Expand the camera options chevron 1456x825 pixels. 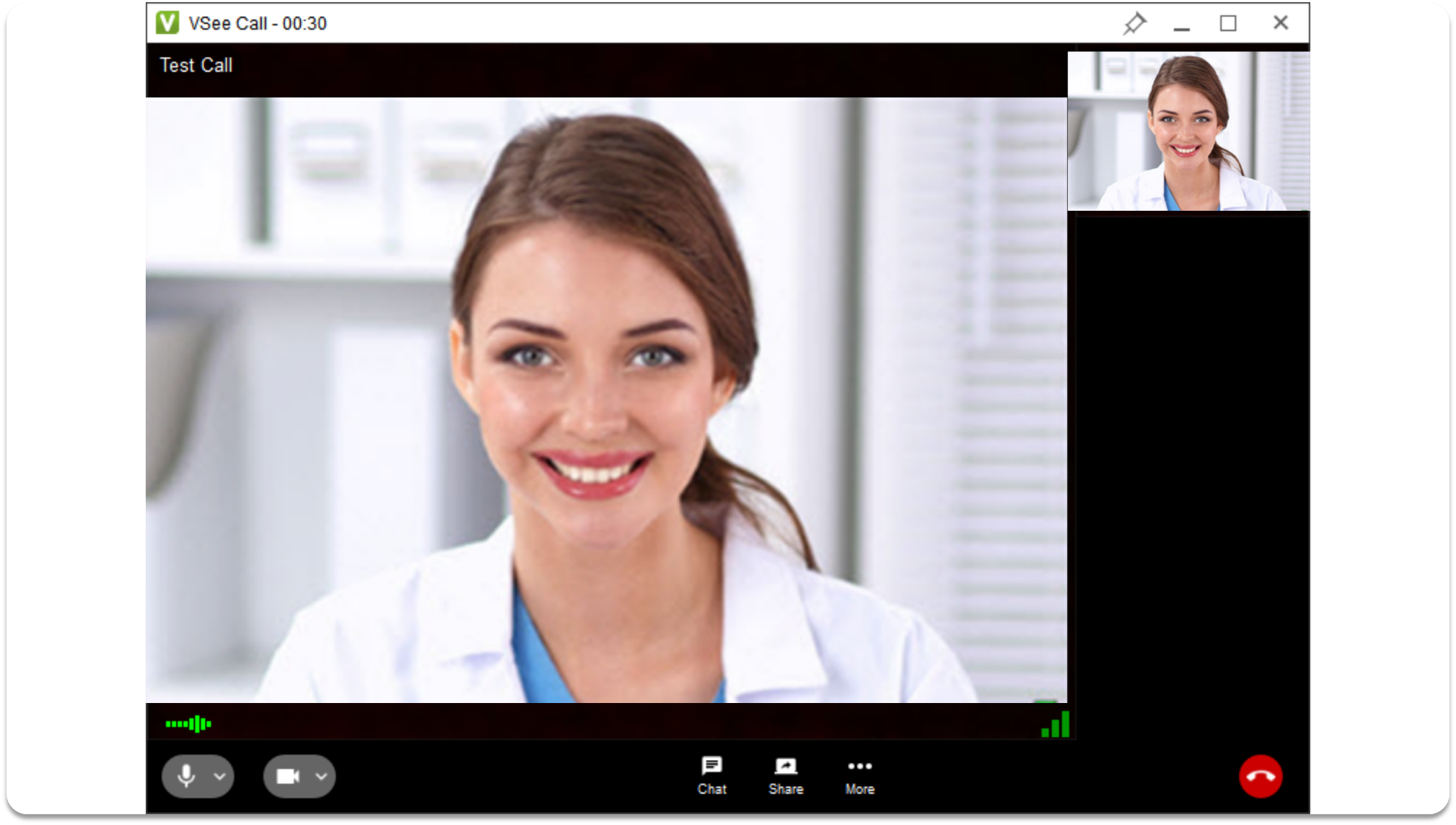point(321,777)
